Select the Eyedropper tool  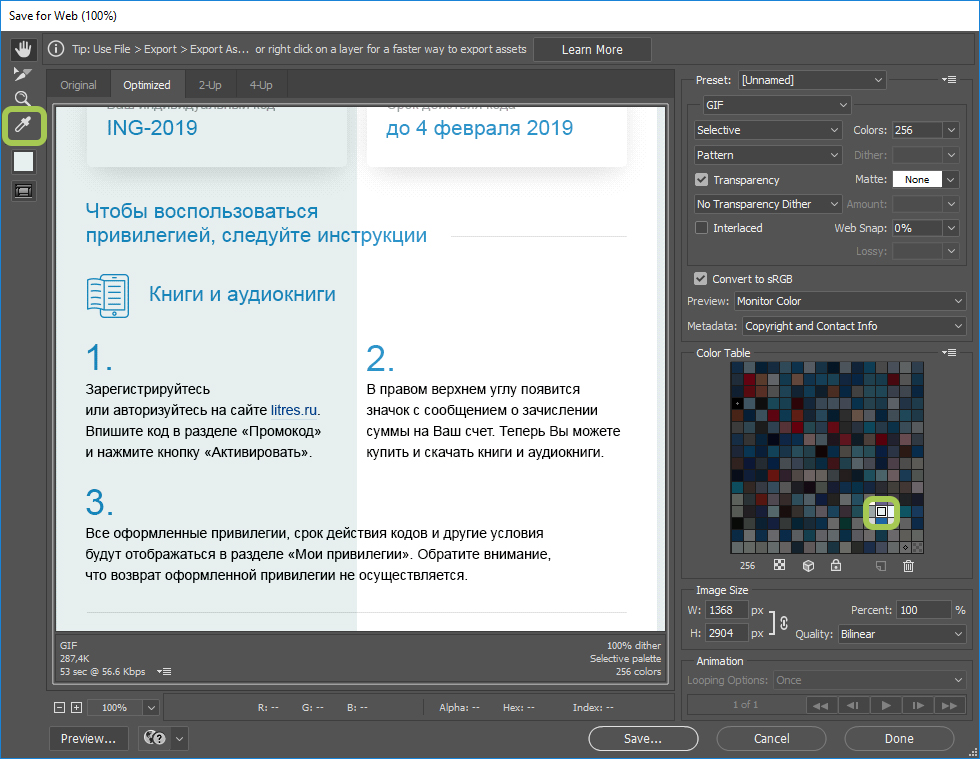(x=24, y=126)
